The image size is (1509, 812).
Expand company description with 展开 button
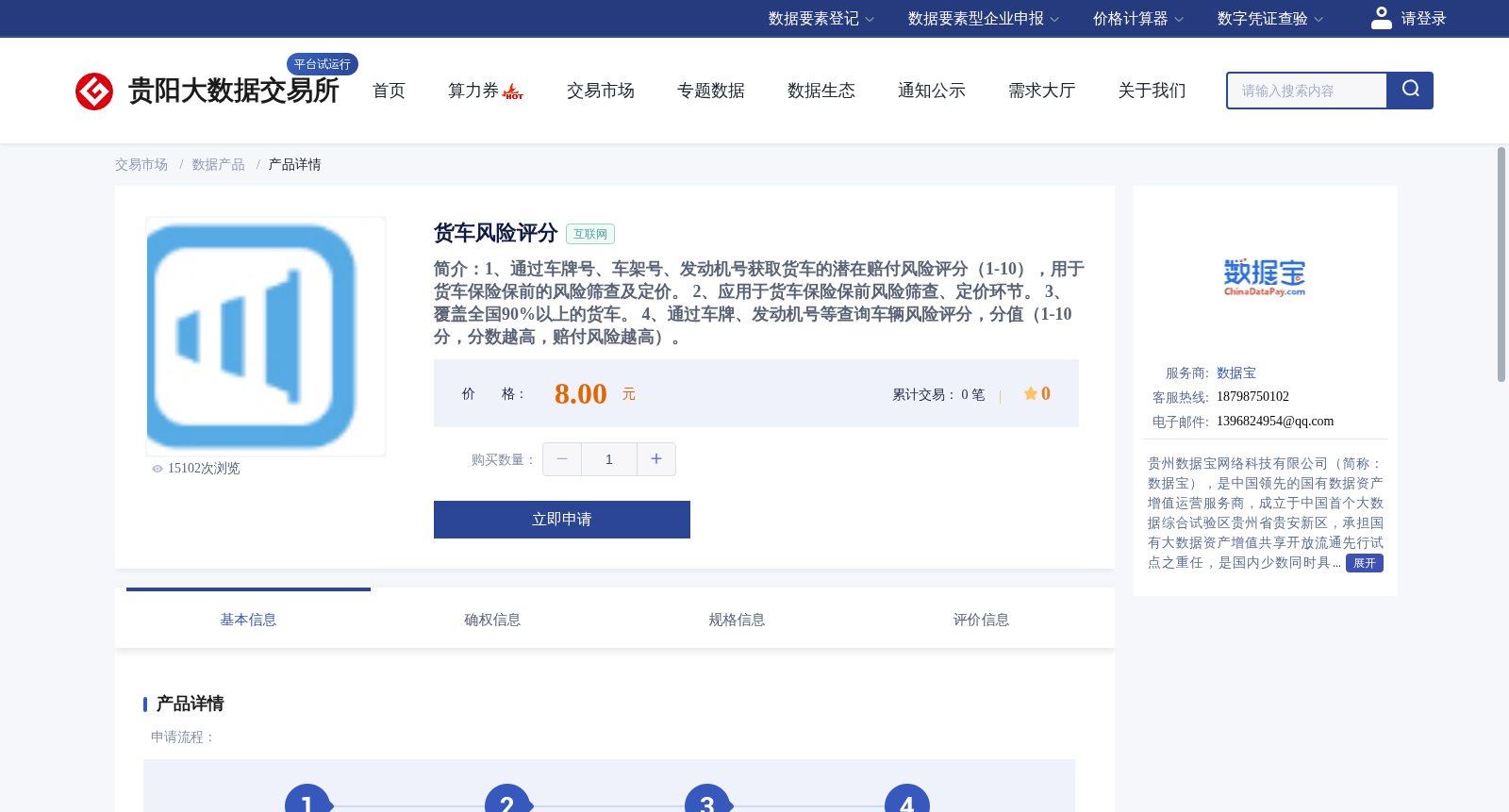click(x=1364, y=563)
